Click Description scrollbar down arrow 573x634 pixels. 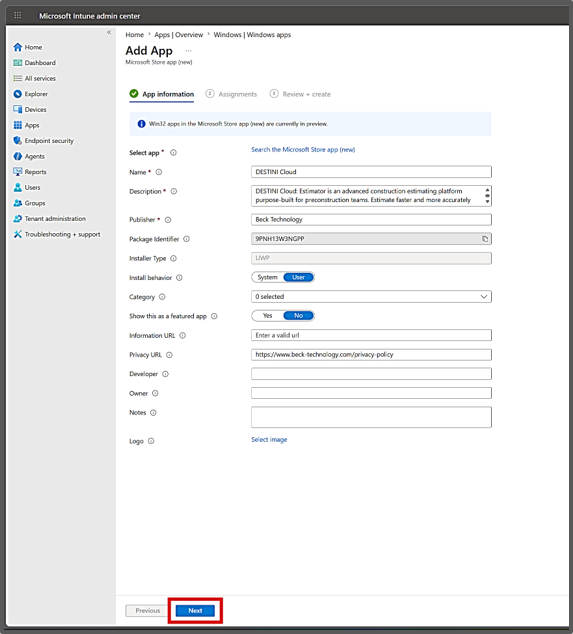pos(487,202)
